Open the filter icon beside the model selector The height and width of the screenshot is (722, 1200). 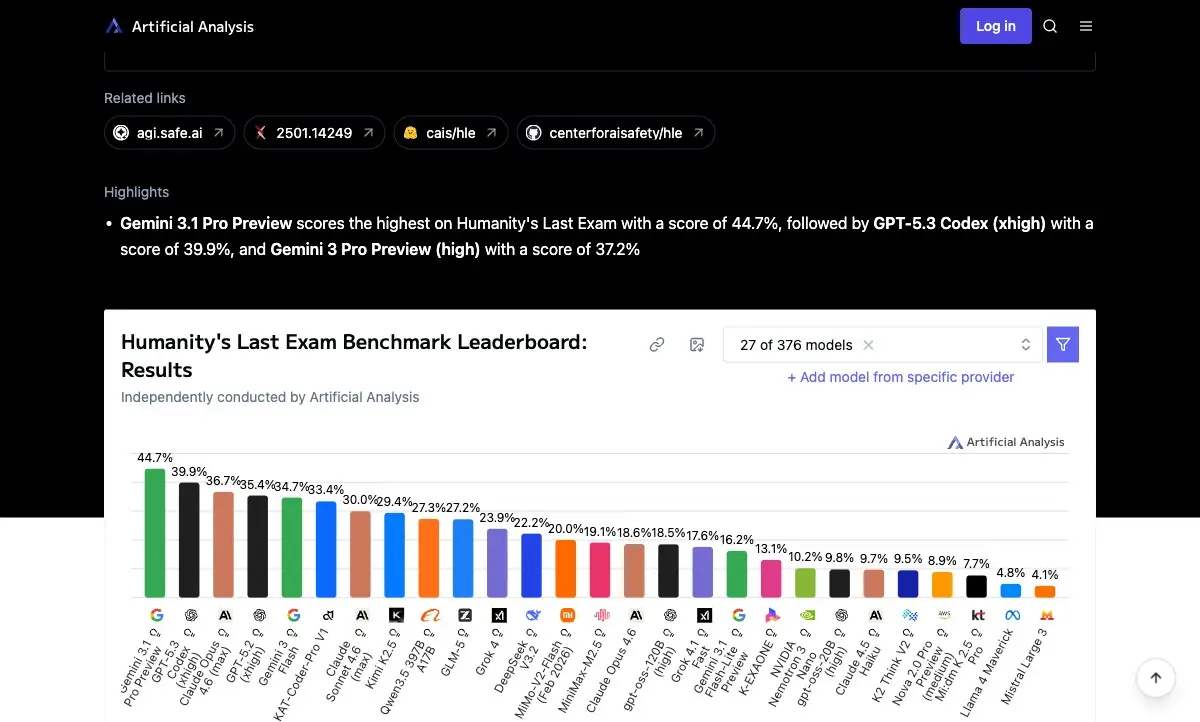pos(1062,344)
